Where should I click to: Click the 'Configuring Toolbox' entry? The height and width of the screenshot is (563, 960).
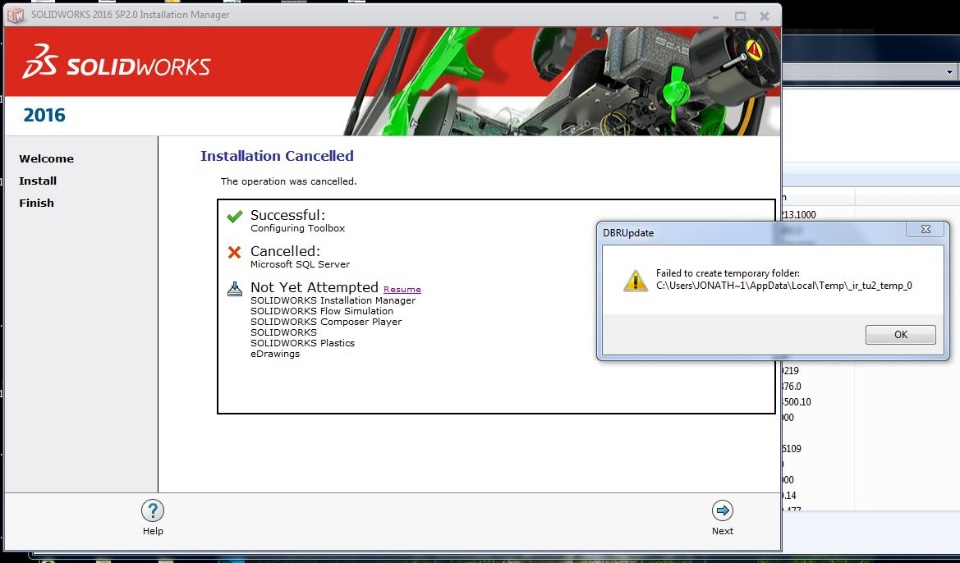point(298,228)
